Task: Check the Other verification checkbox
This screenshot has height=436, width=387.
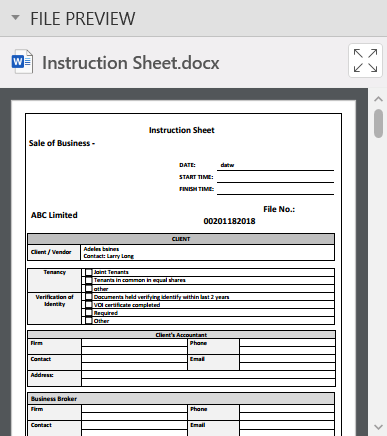Action: (88, 321)
